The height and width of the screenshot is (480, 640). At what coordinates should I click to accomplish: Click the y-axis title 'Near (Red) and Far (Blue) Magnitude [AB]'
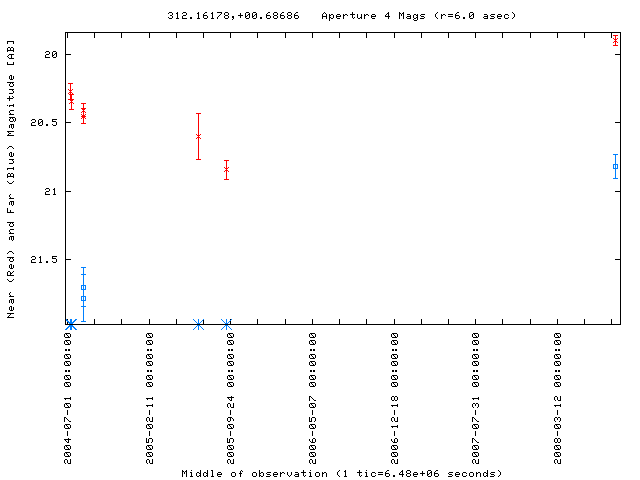[11, 179]
